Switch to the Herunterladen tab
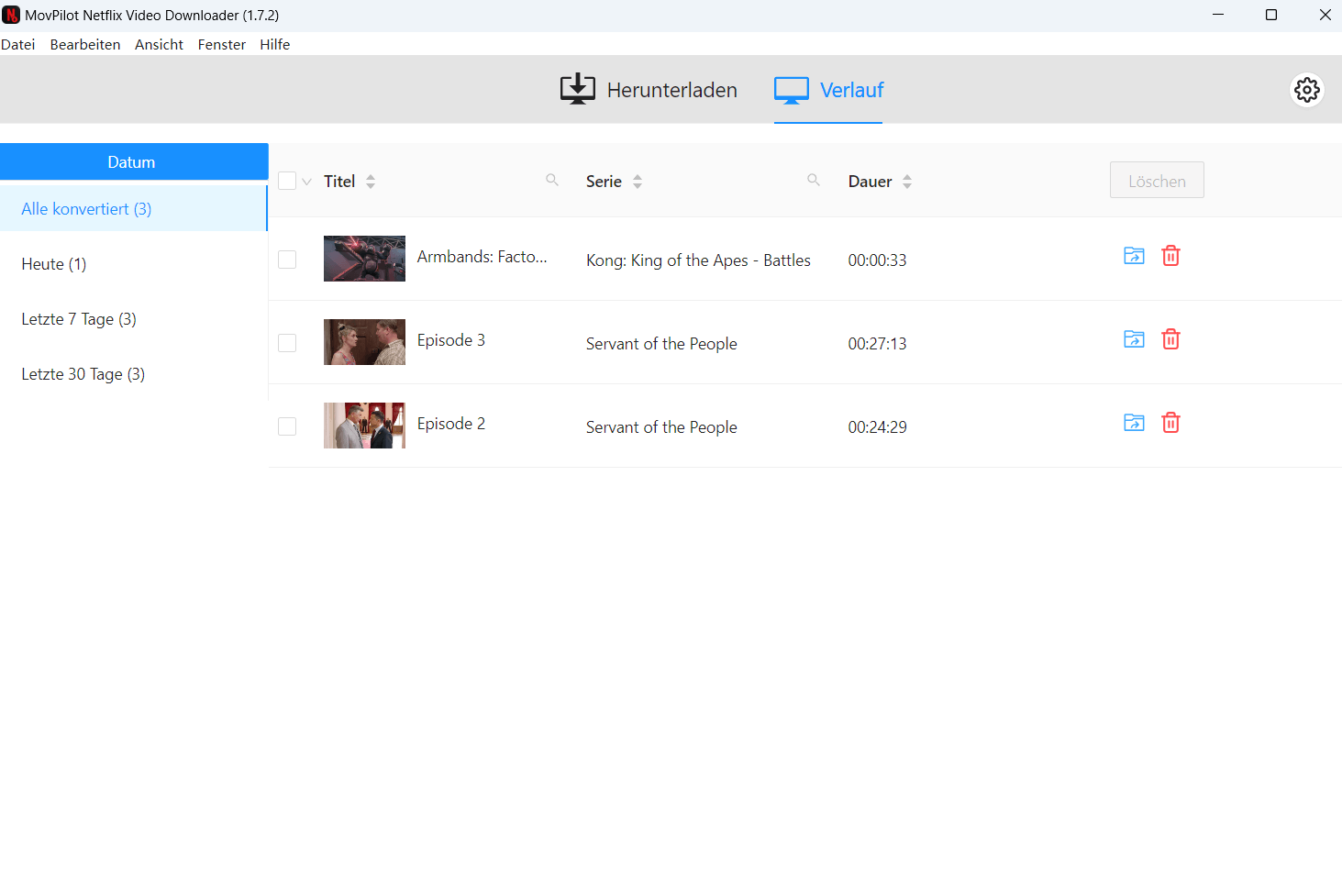Viewport: 1342px width, 896px height. (649, 90)
